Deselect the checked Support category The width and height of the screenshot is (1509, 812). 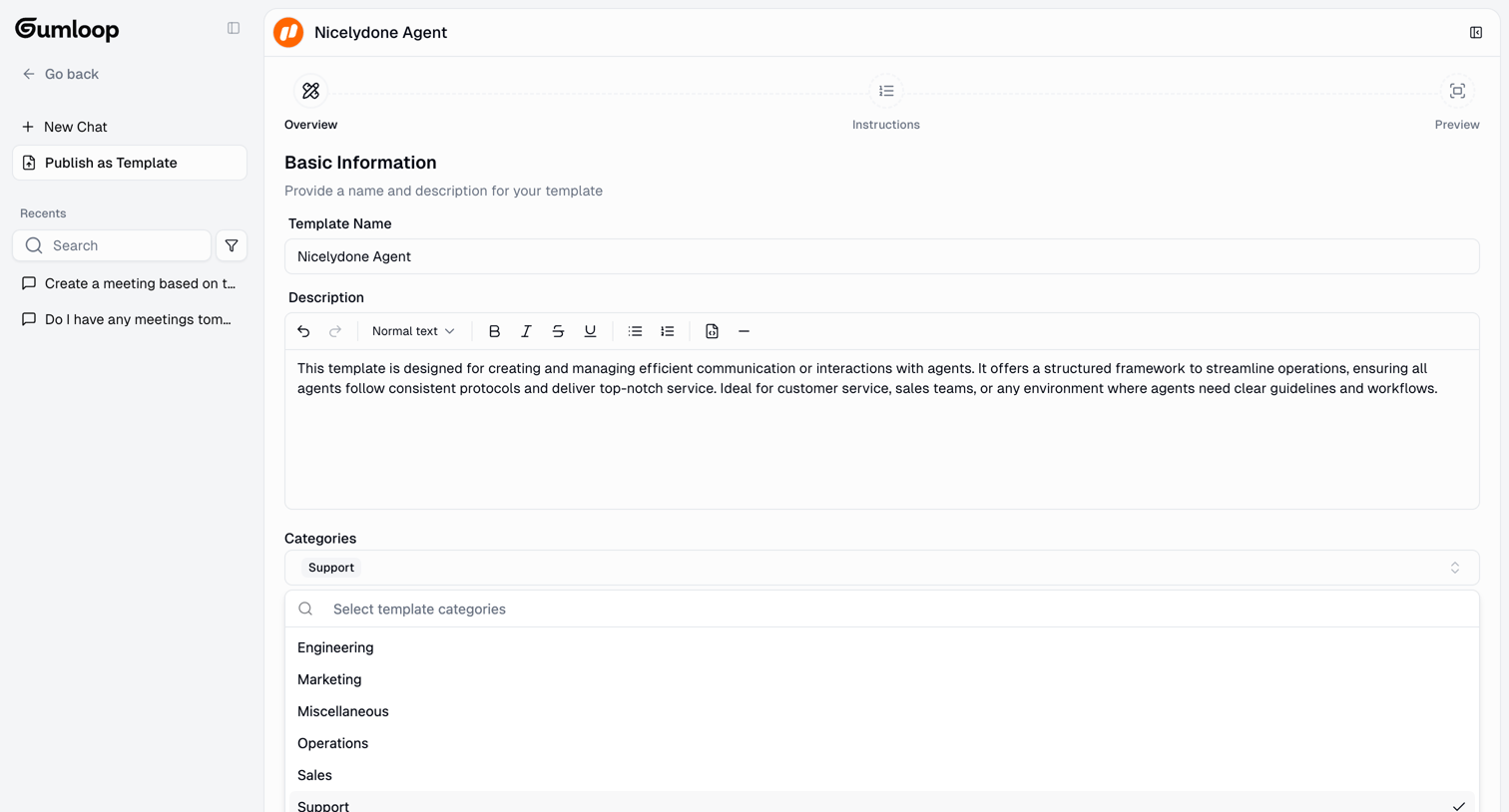tap(882, 803)
